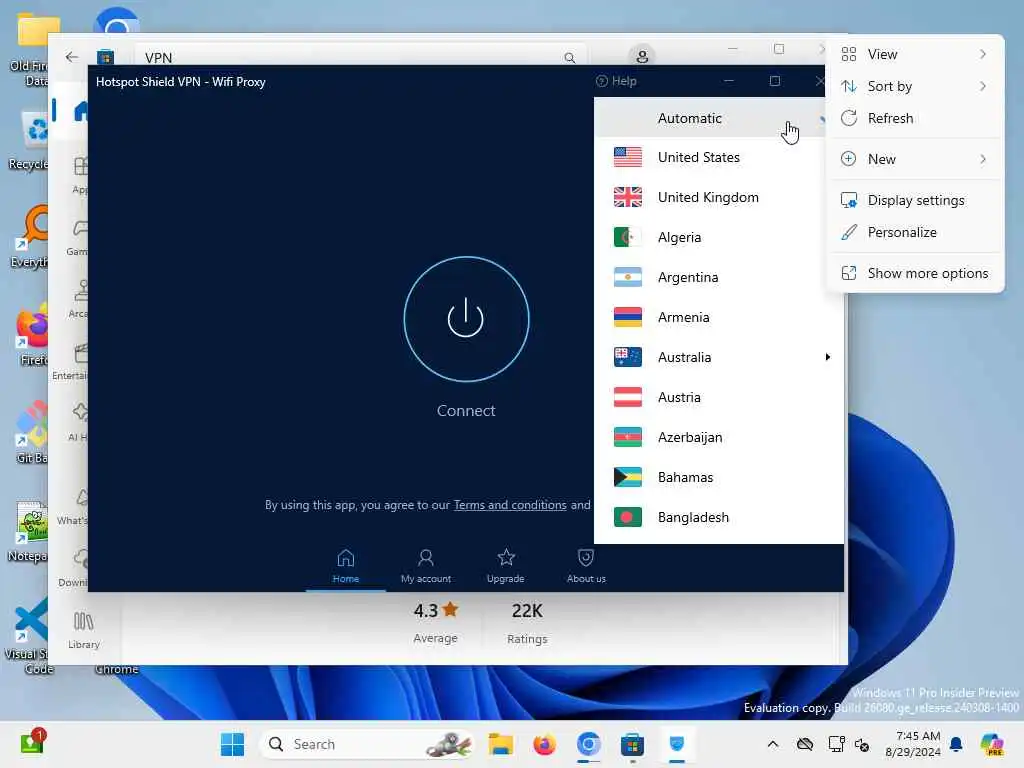Click the Azerbaijan flag icon
The width and height of the screenshot is (1024, 768).
pyautogui.click(x=628, y=437)
